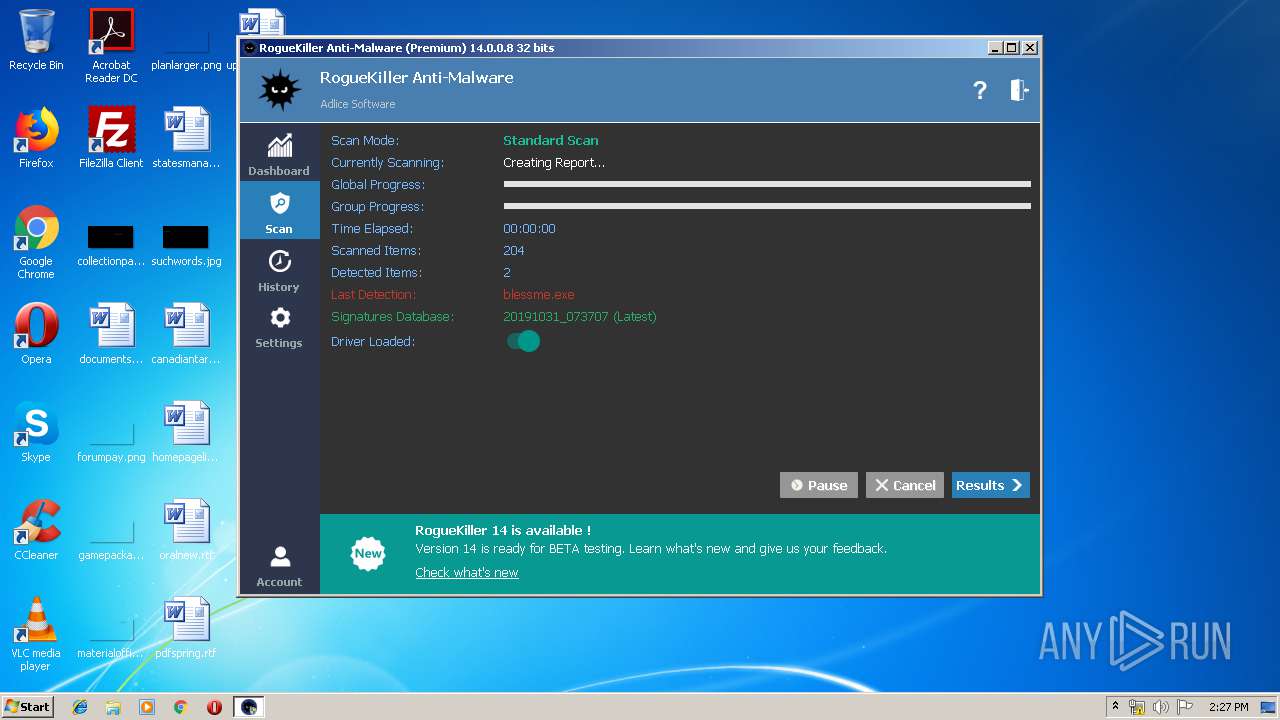This screenshot has height=720, width=1280.
Task: Open RogueKiller Settings
Action: [279, 327]
